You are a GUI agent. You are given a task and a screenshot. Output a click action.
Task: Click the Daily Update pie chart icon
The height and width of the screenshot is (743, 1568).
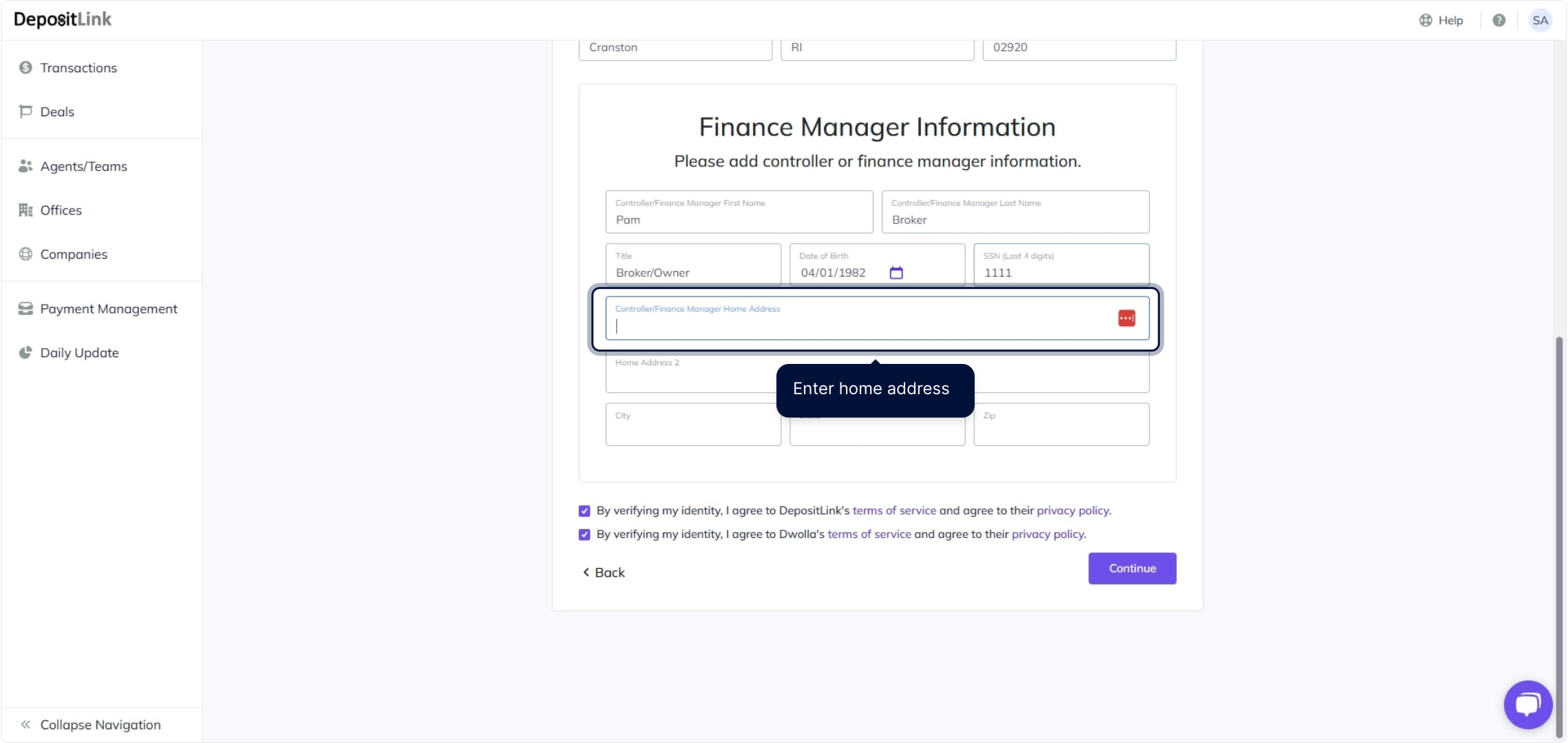click(x=25, y=352)
